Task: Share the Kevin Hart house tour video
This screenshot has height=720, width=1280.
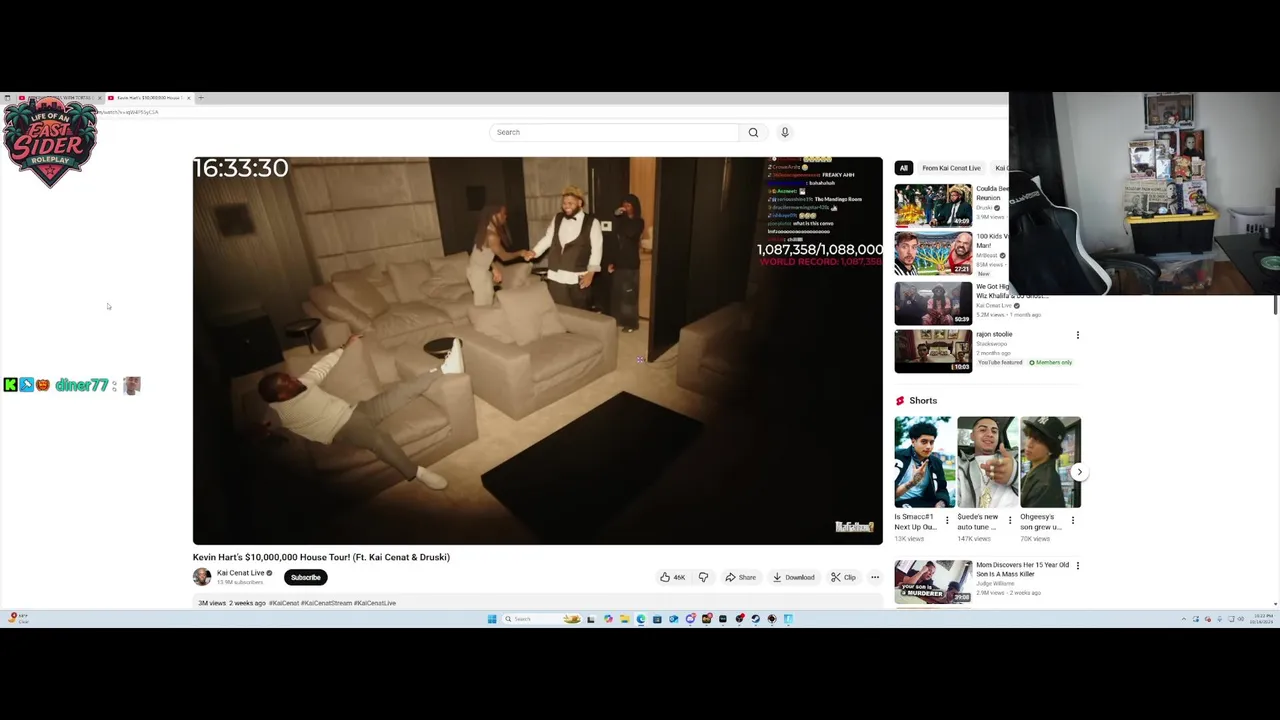Action: 741,577
